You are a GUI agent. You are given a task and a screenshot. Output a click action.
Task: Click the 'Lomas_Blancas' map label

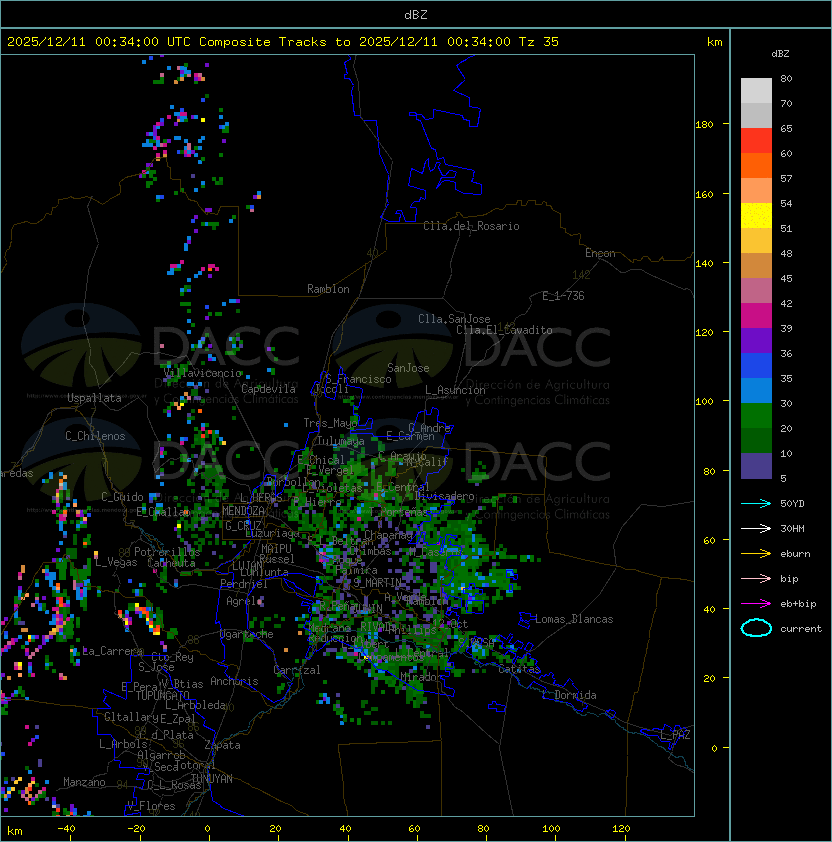[x=574, y=619]
